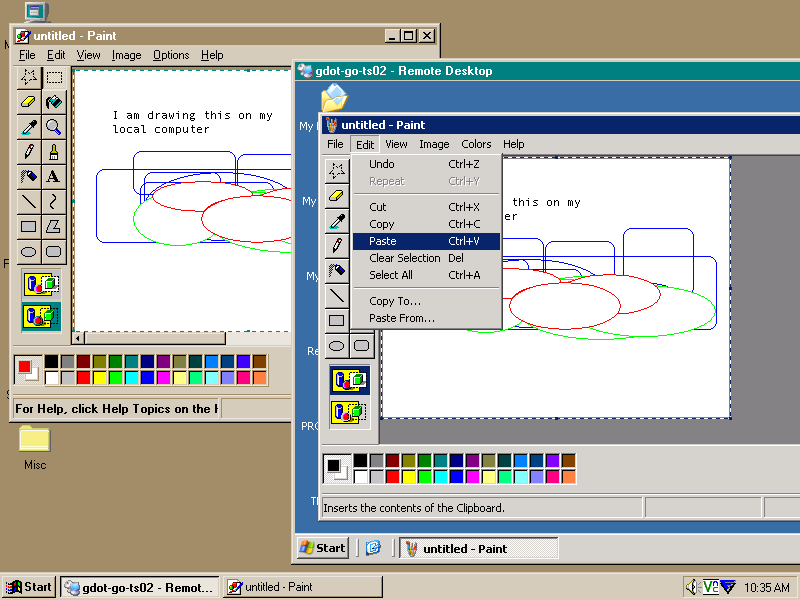
Task: Select the Text tool in Paint toolbox
Action: [54, 176]
